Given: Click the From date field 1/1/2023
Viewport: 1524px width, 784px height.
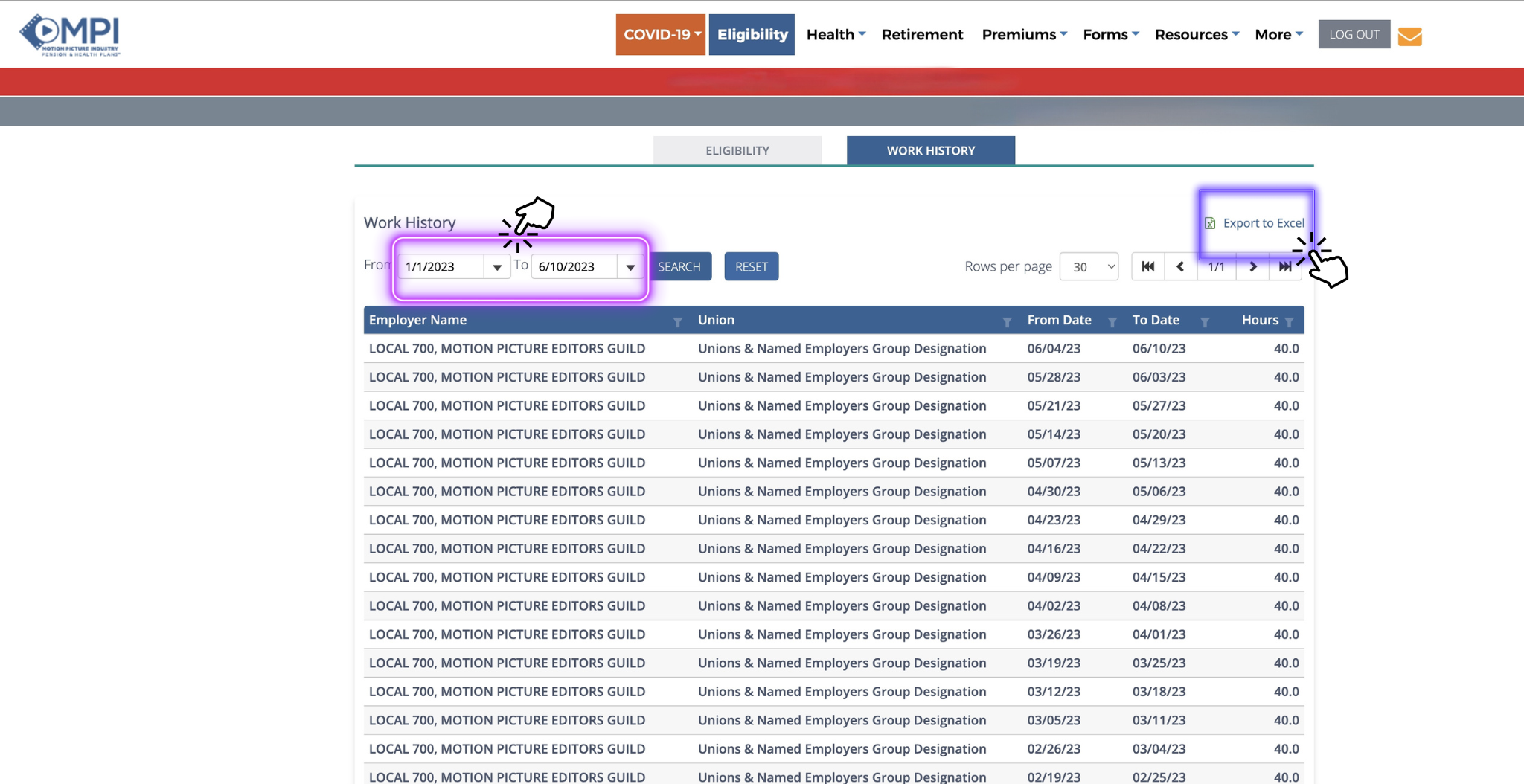Looking at the screenshot, I should 441,266.
